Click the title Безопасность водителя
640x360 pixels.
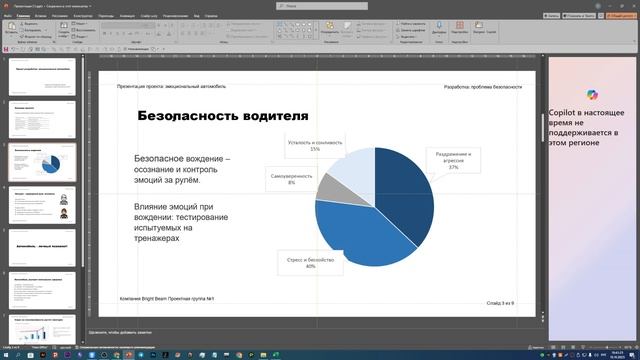223,116
